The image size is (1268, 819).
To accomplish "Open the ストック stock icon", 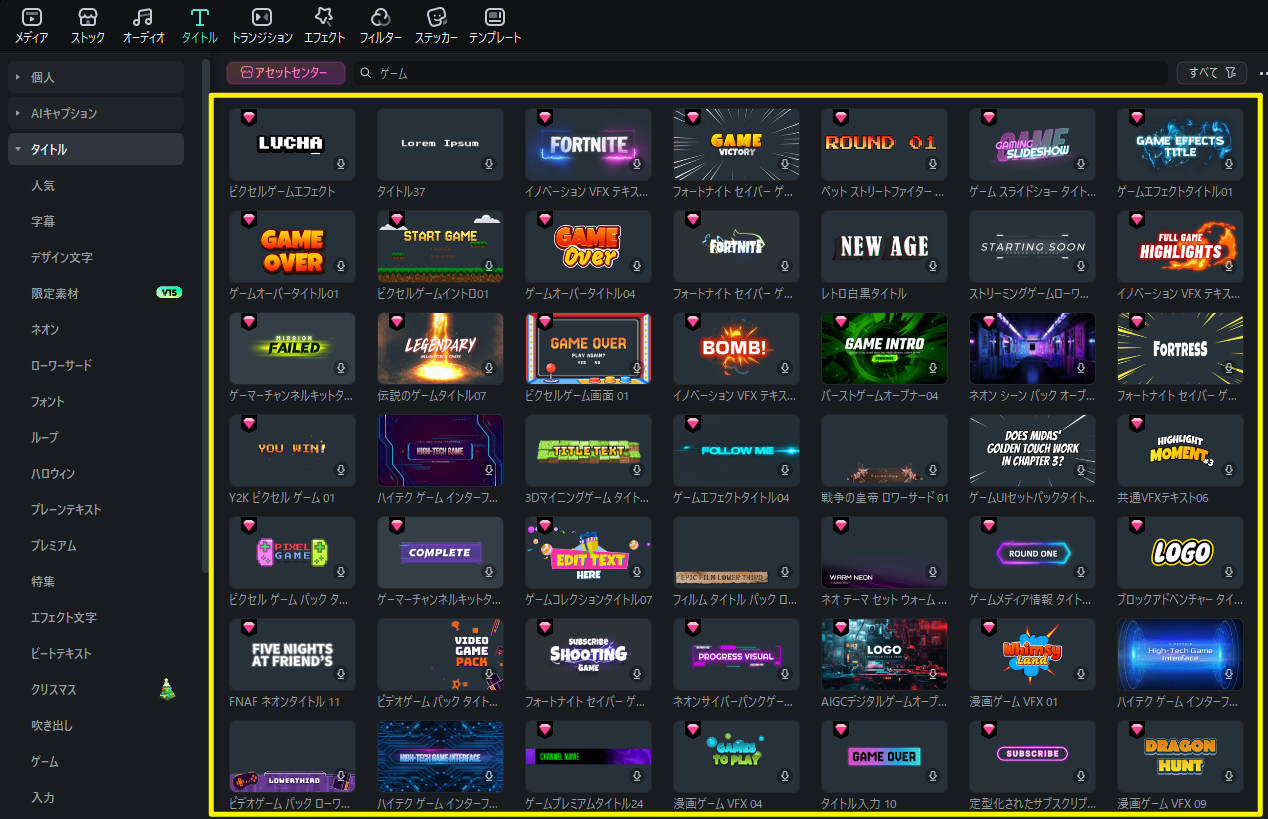I will [87, 18].
